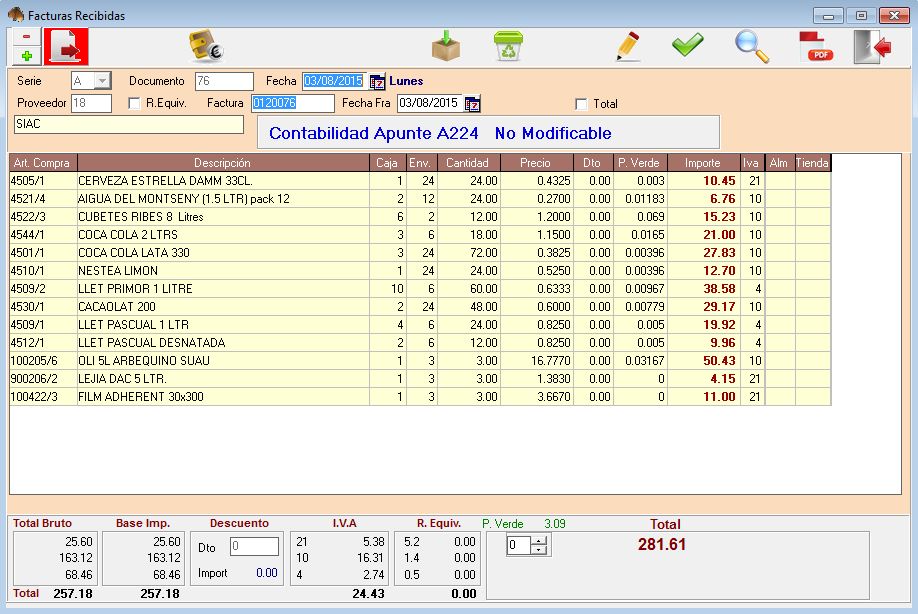Click the payment euro coin icon

207,46
